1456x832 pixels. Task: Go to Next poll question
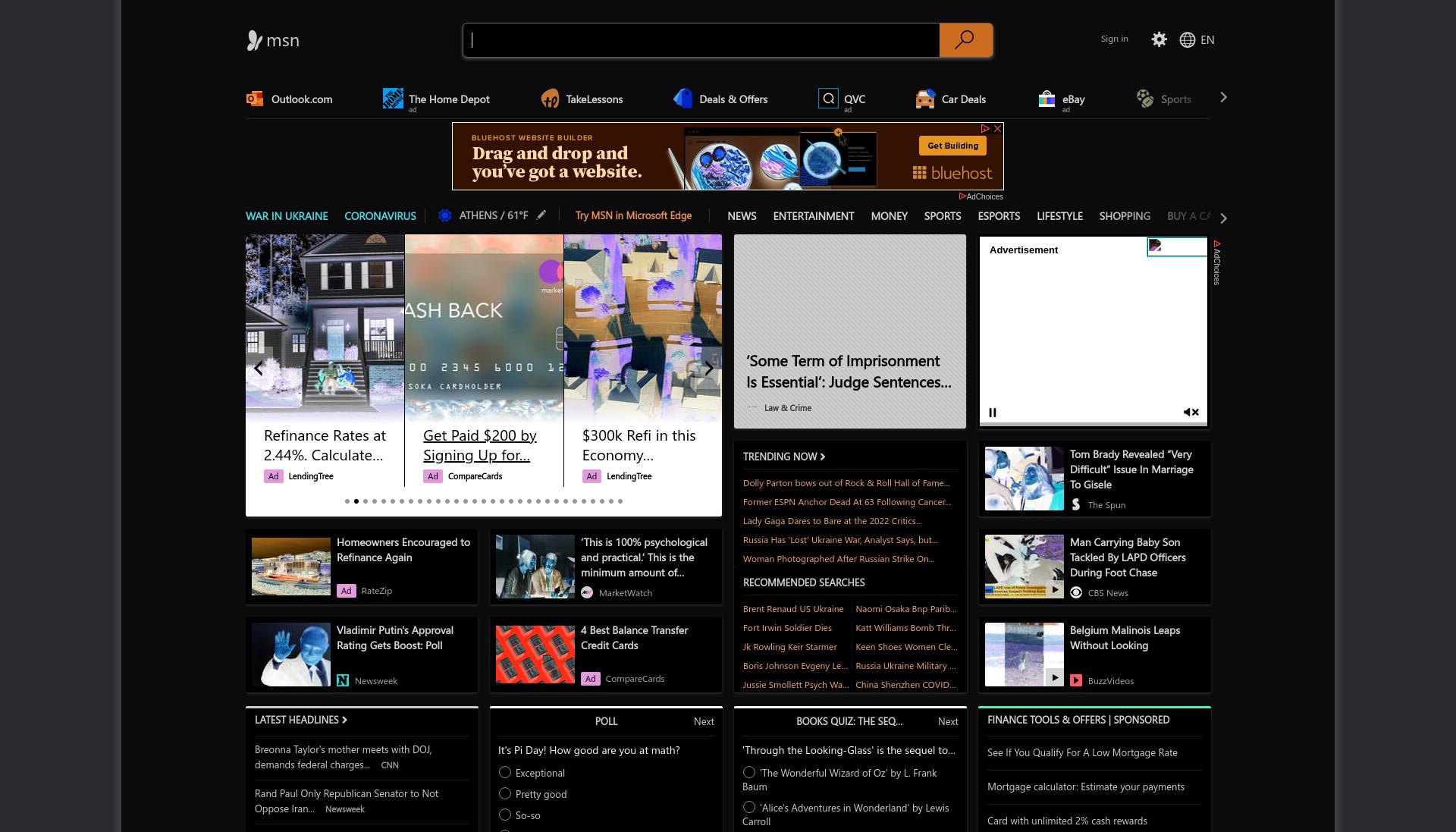point(704,721)
